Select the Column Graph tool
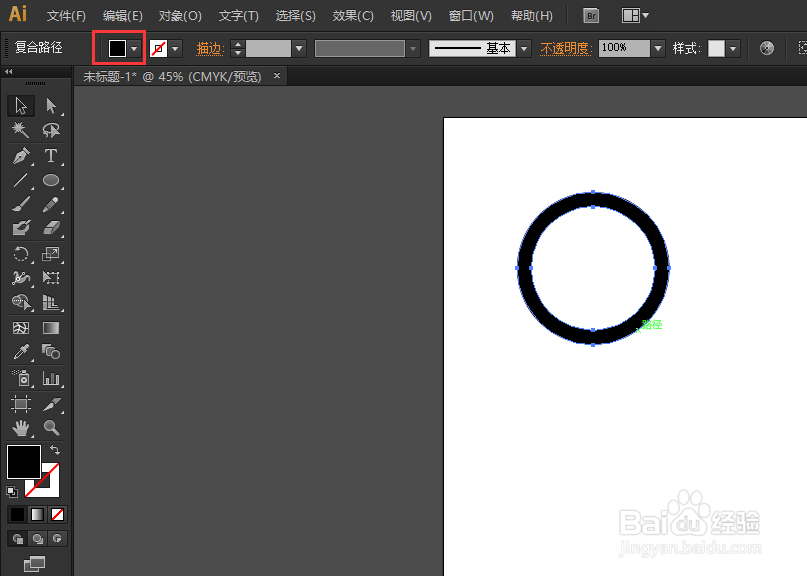This screenshot has width=807, height=576. click(x=50, y=378)
